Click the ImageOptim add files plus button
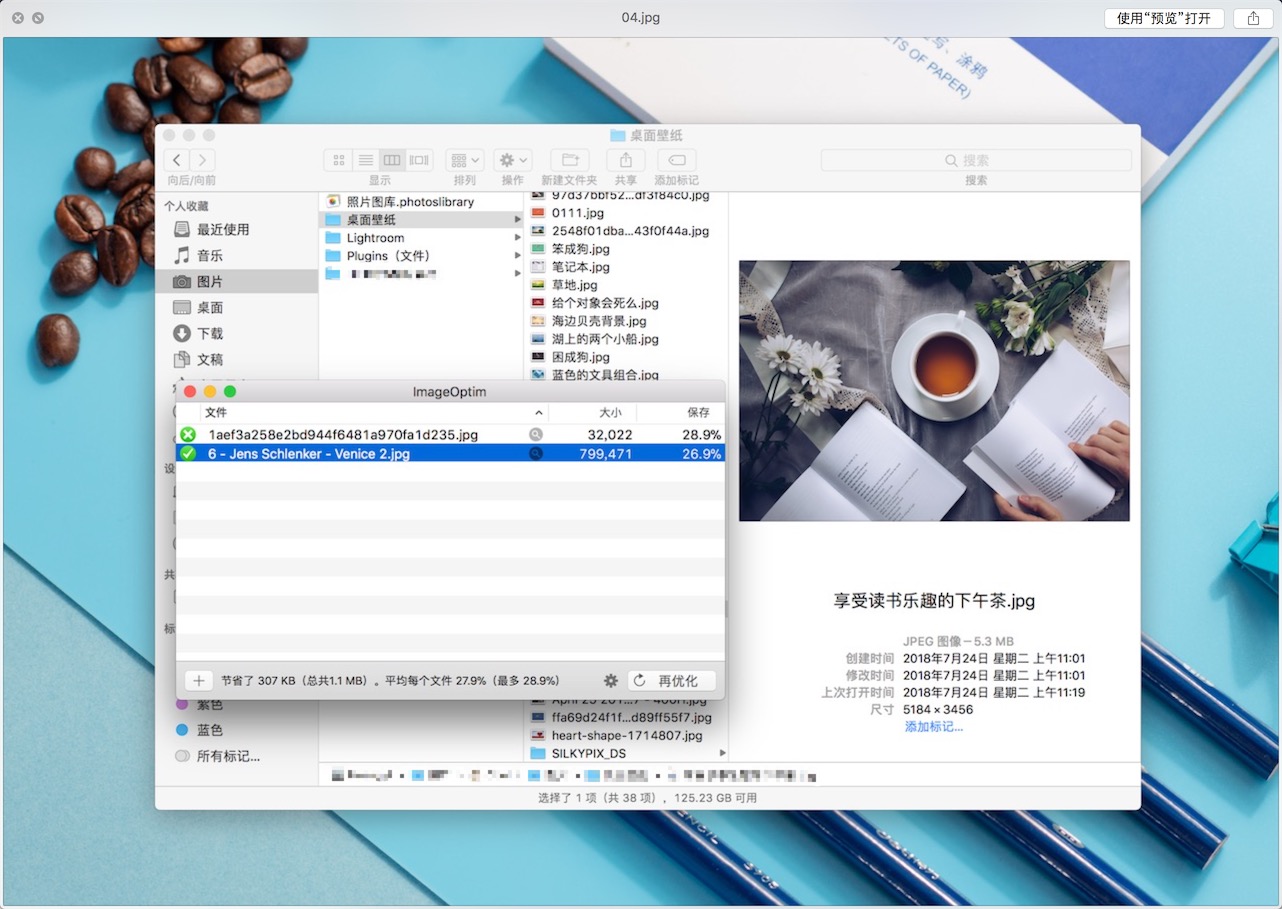 coord(199,681)
